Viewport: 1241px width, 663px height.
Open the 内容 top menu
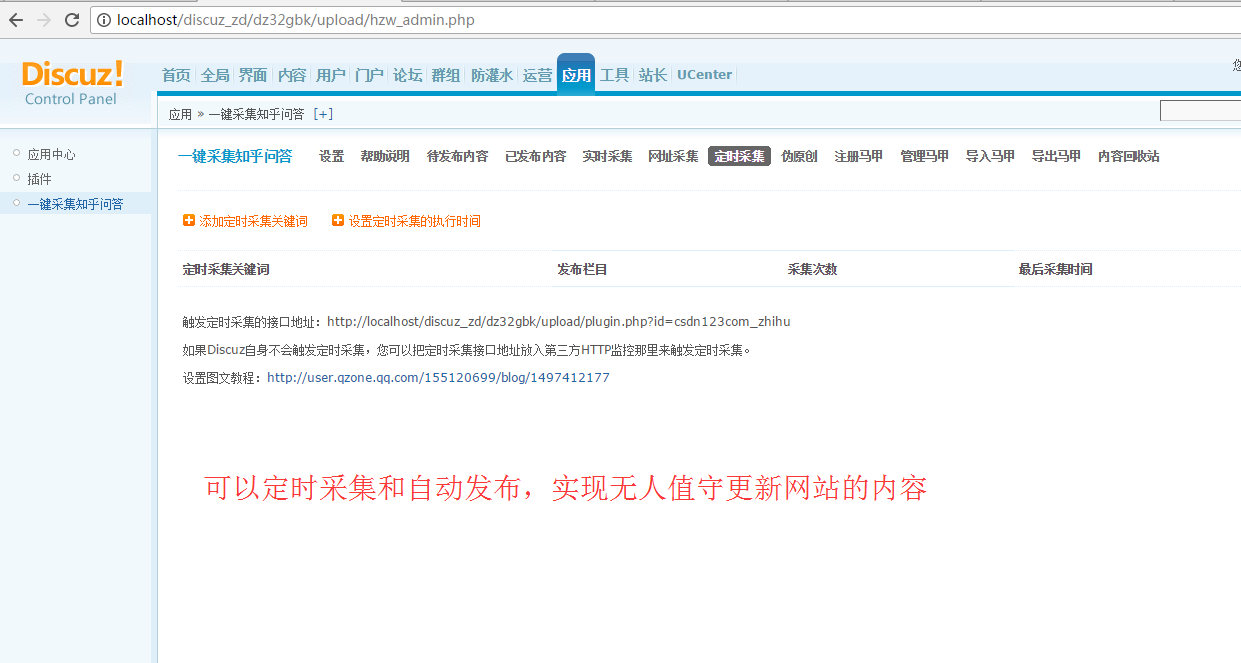click(292, 75)
